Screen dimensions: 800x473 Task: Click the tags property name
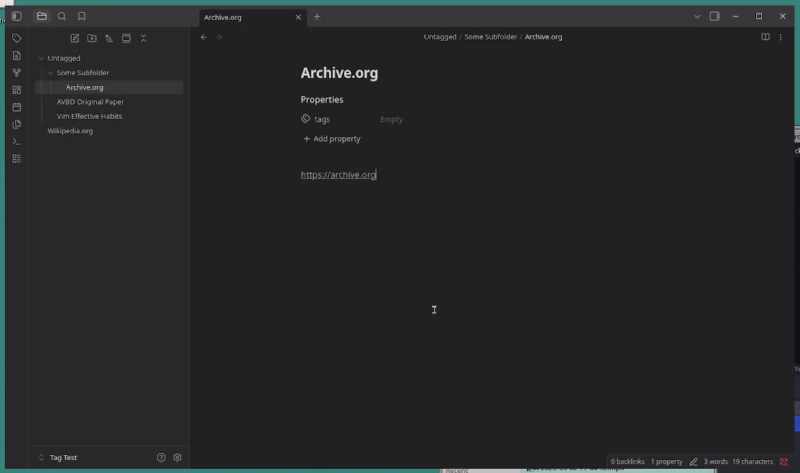tap(322, 119)
